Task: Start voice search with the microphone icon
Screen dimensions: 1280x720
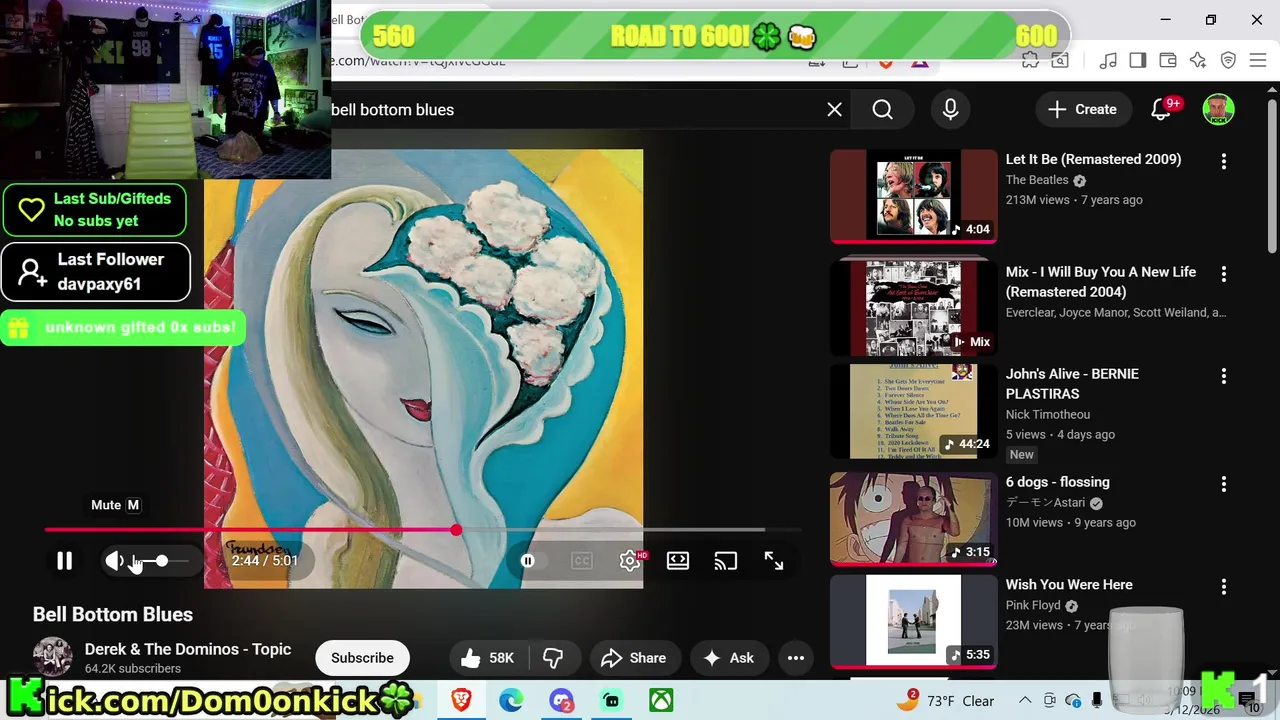Action: click(x=951, y=110)
